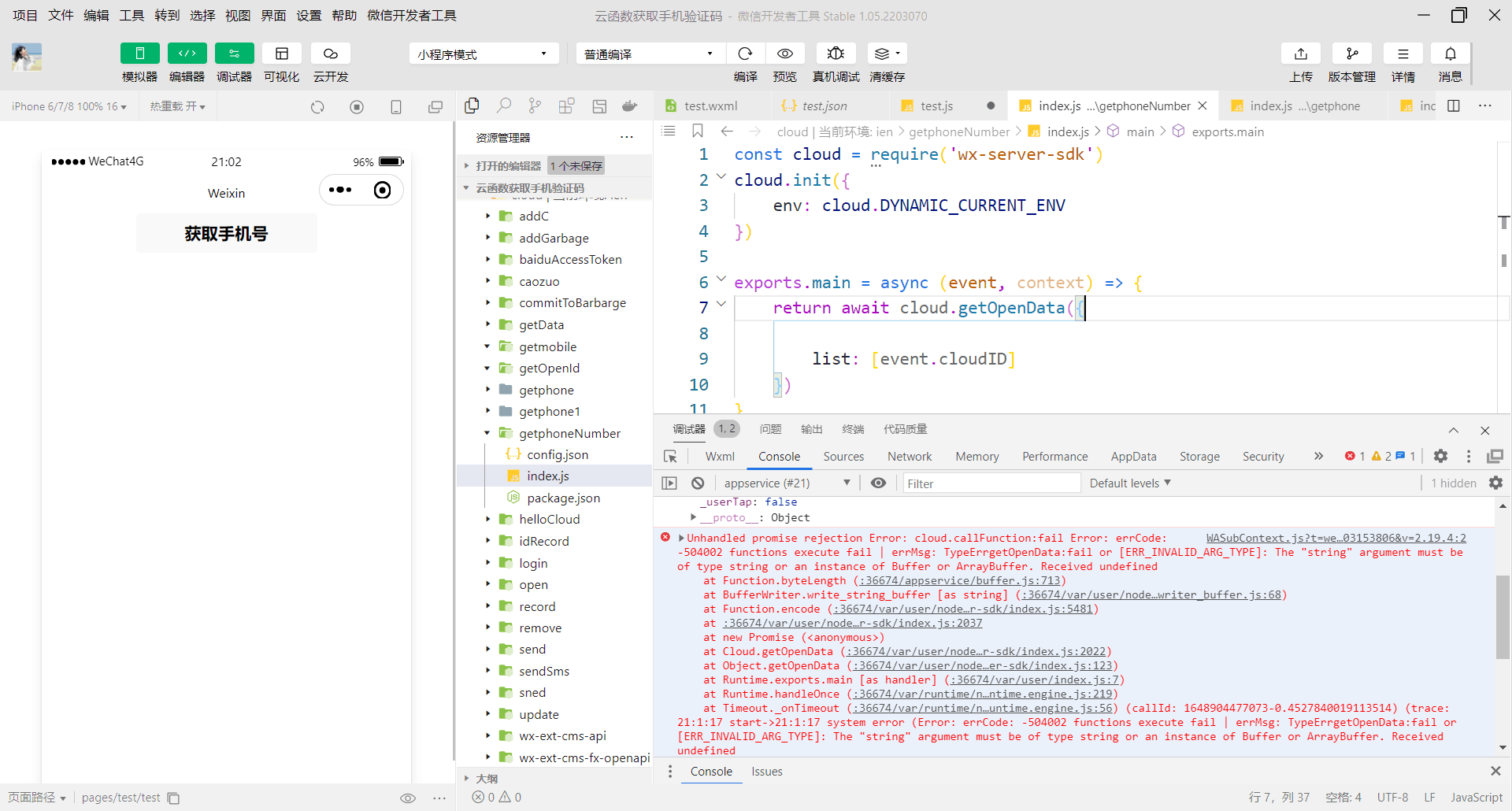Image resolution: width=1512 pixels, height=811 pixels.
Task: Clear the console output
Action: coord(698,483)
